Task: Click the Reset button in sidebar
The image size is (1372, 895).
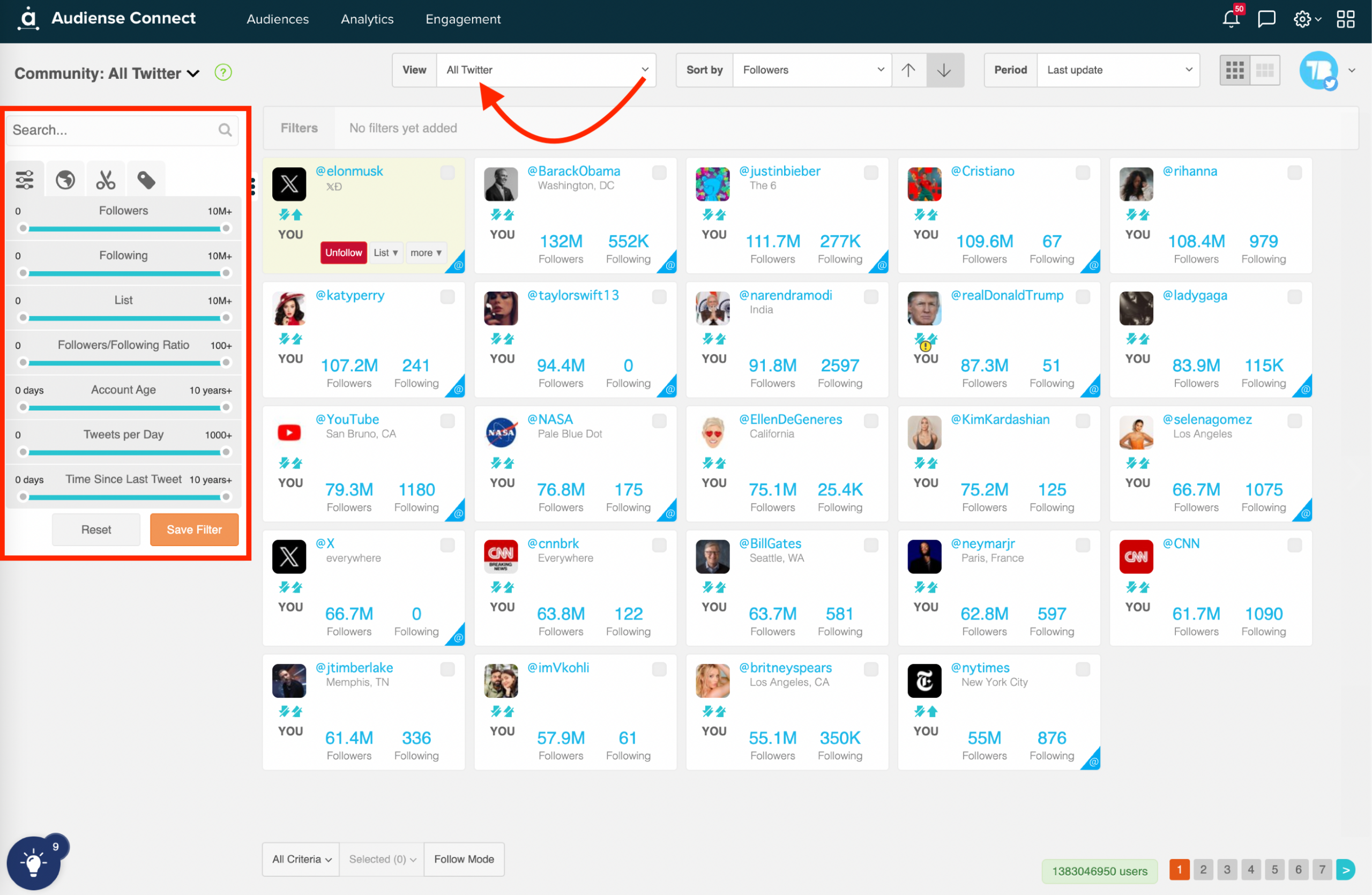Action: (96, 529)
